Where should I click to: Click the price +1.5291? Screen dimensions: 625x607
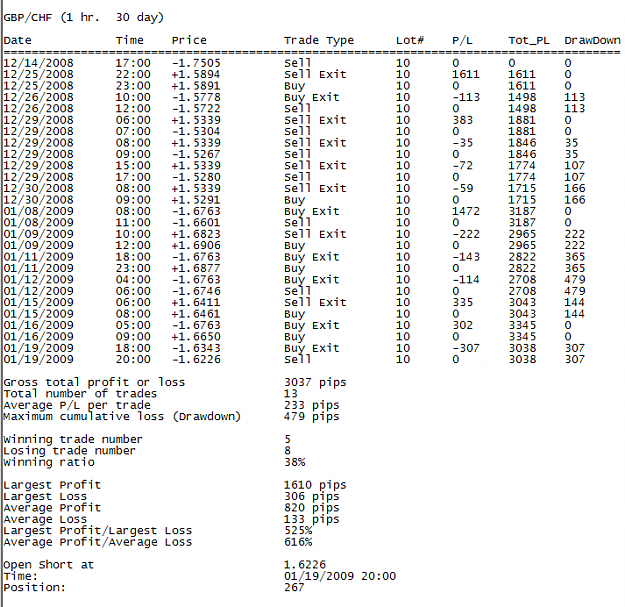(196, 200)
